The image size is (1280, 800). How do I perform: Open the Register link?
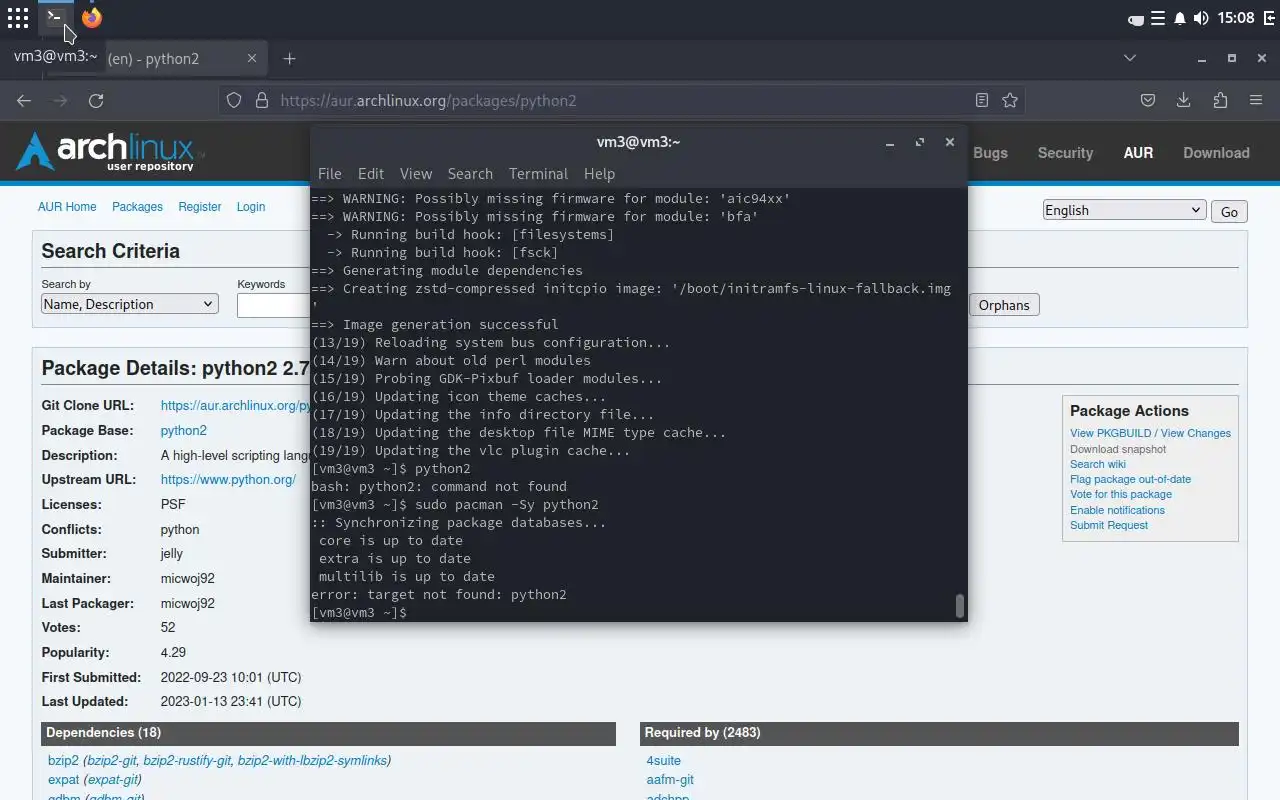[x=200, y=207]
